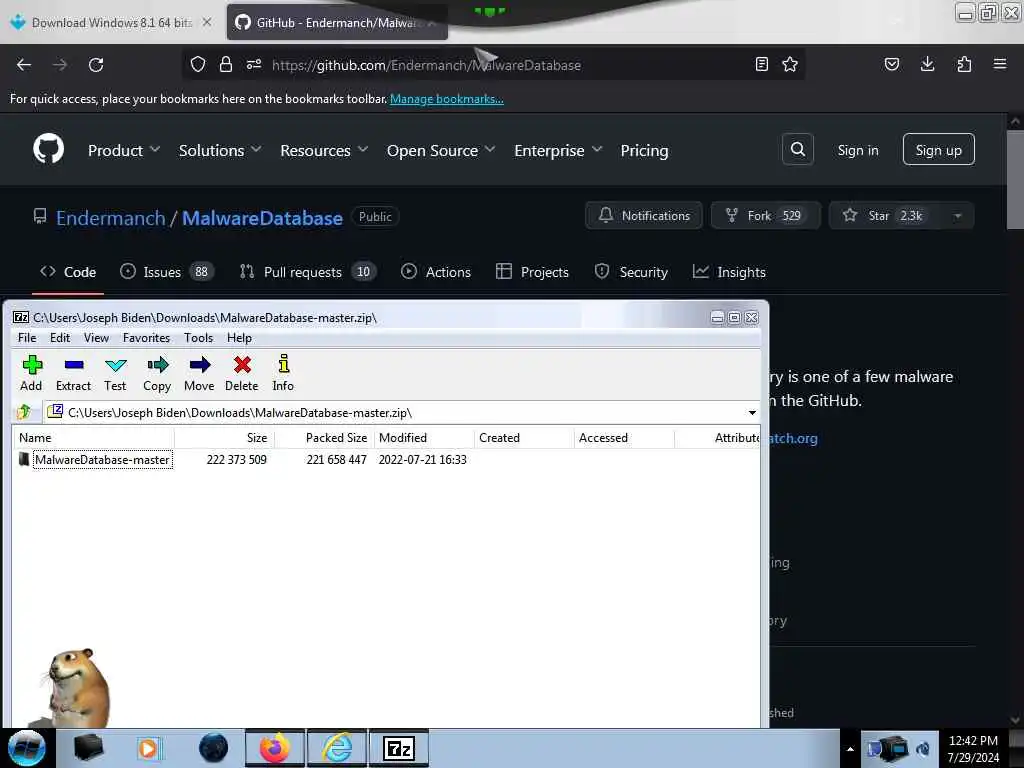This screenshot has width=1024, height=768.
Task: Open the Security tab
Action: coord(631,272)
